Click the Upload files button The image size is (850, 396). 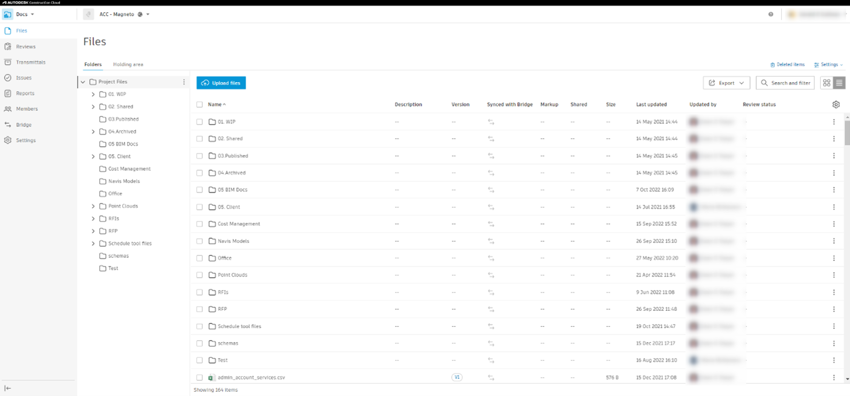click(221, 83)
